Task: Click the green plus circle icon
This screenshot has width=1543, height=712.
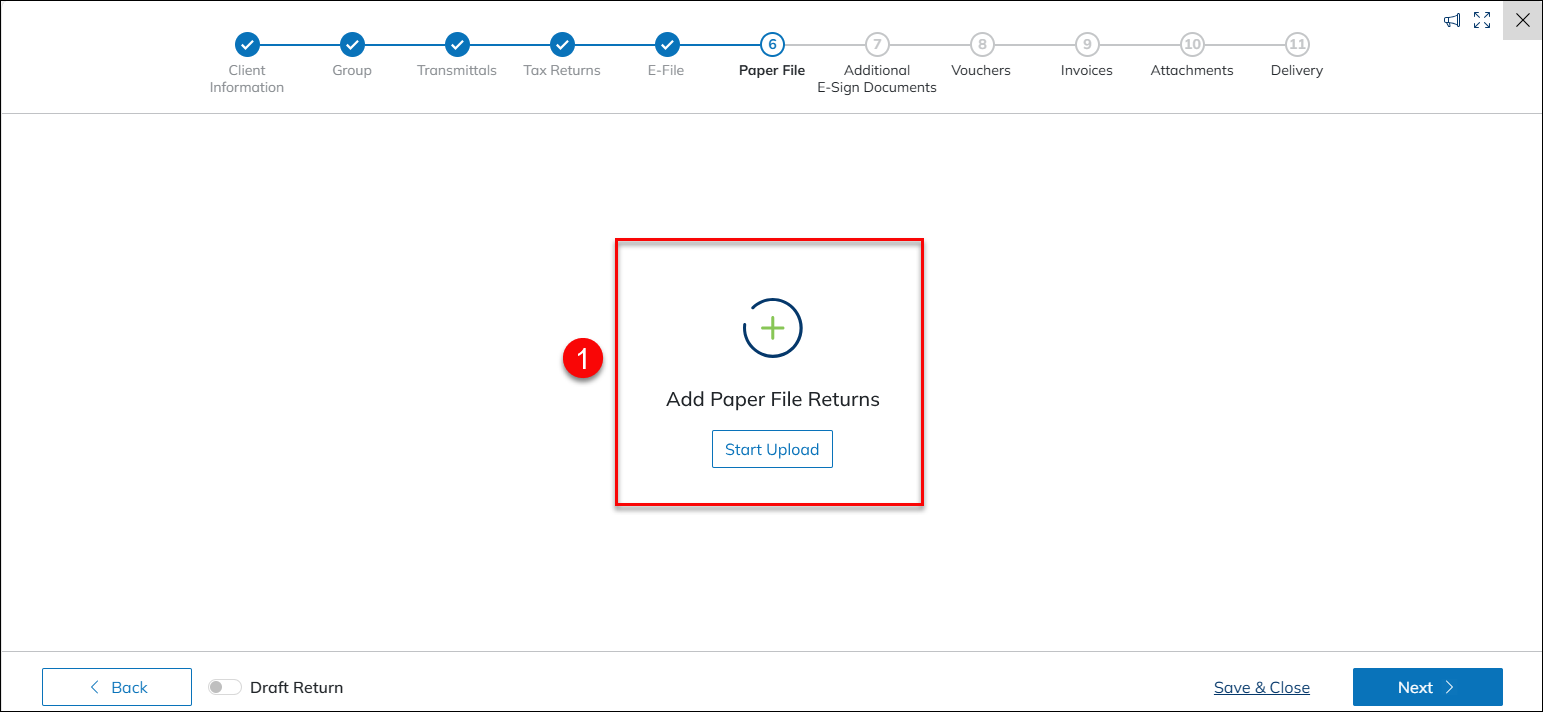Action: (772, 328)
